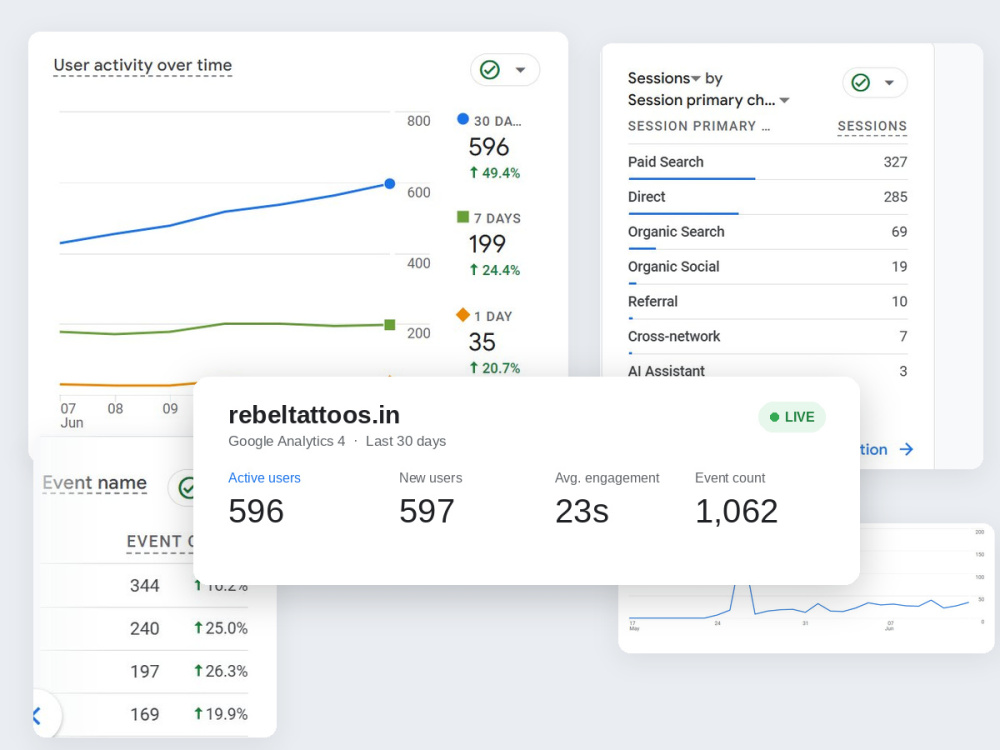This screenshot has width=1000, height=750.
Task: Click the SESSION PRIMARY column header
Action: [698, 126]
